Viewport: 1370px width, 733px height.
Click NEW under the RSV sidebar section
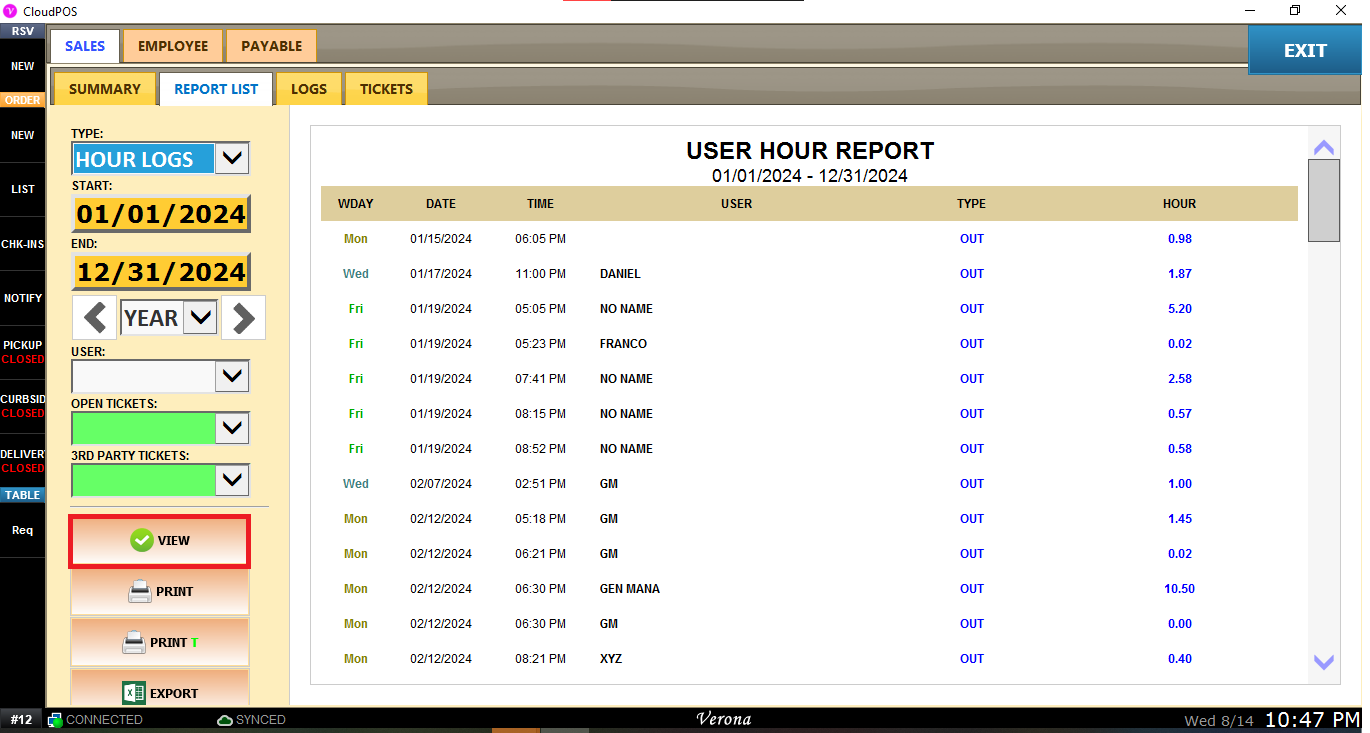(x=22, y=66)
